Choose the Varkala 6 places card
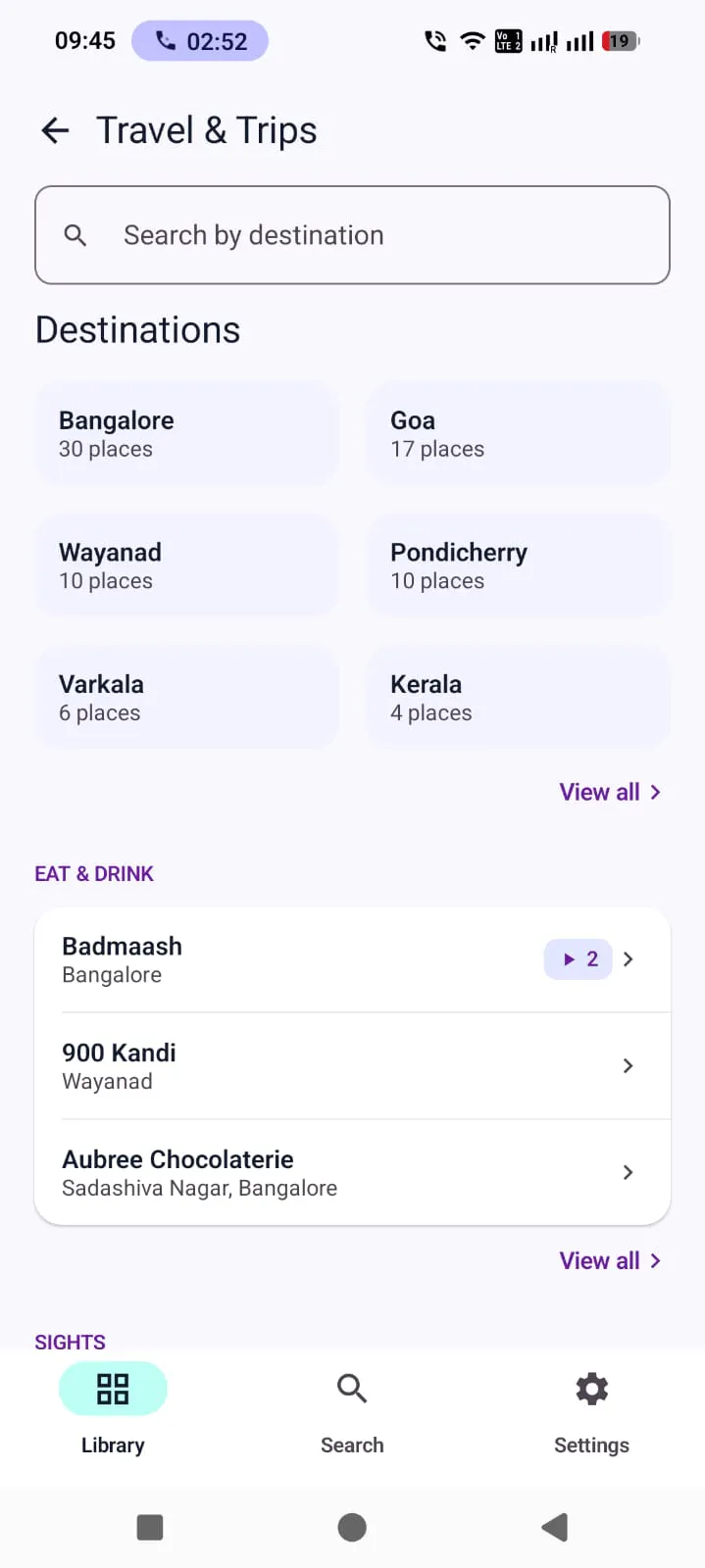Viewport: 705px width, 1568px height. pyautogui.click(x=187, y=698)
